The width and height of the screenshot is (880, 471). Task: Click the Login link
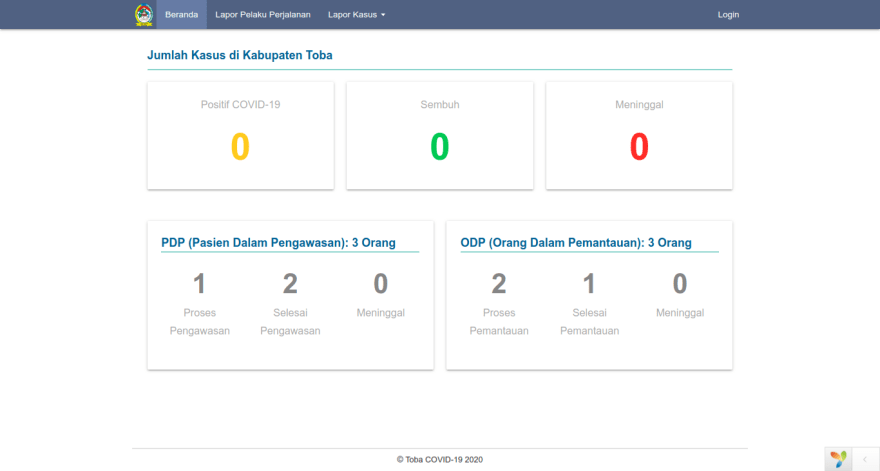(728, 15)
